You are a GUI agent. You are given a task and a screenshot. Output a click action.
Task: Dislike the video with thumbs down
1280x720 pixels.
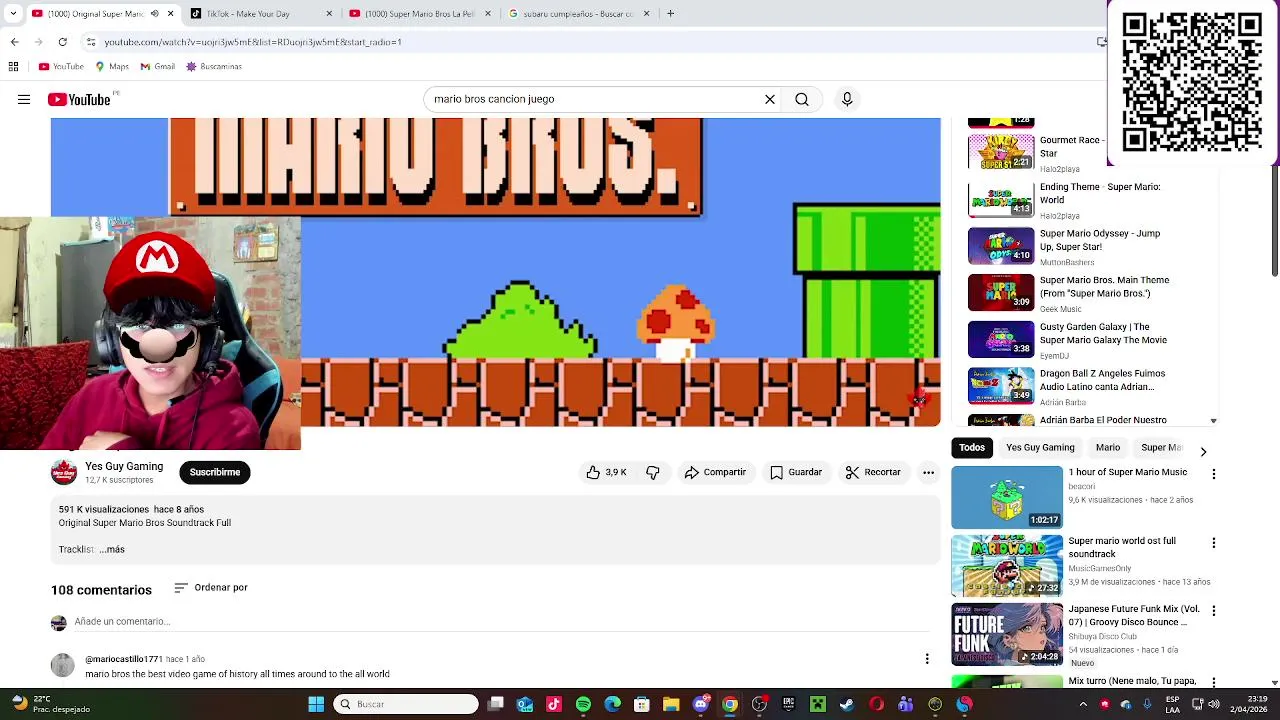[653, 472]
